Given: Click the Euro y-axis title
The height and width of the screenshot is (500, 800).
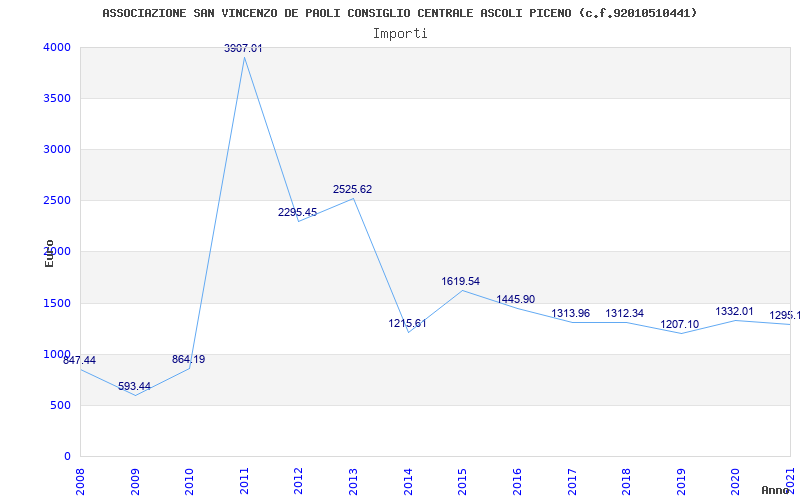Looking at the screenshot, I should [49, 254].
